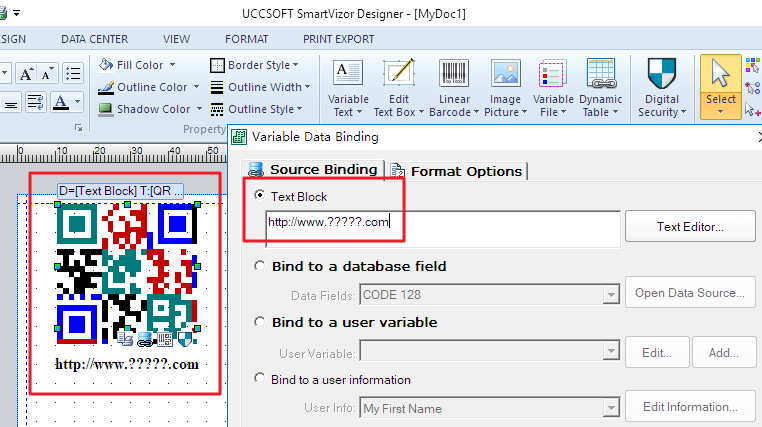This screenshot has height=427, width=762.
Task: Click the centered lines alignment icon
Action: tap(11, 103)
